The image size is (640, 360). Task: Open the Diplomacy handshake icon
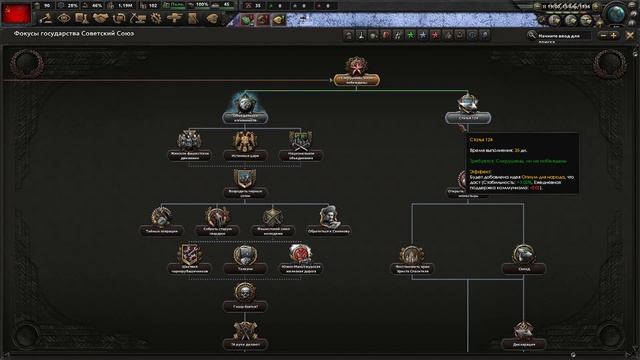[x=100, y=18]
